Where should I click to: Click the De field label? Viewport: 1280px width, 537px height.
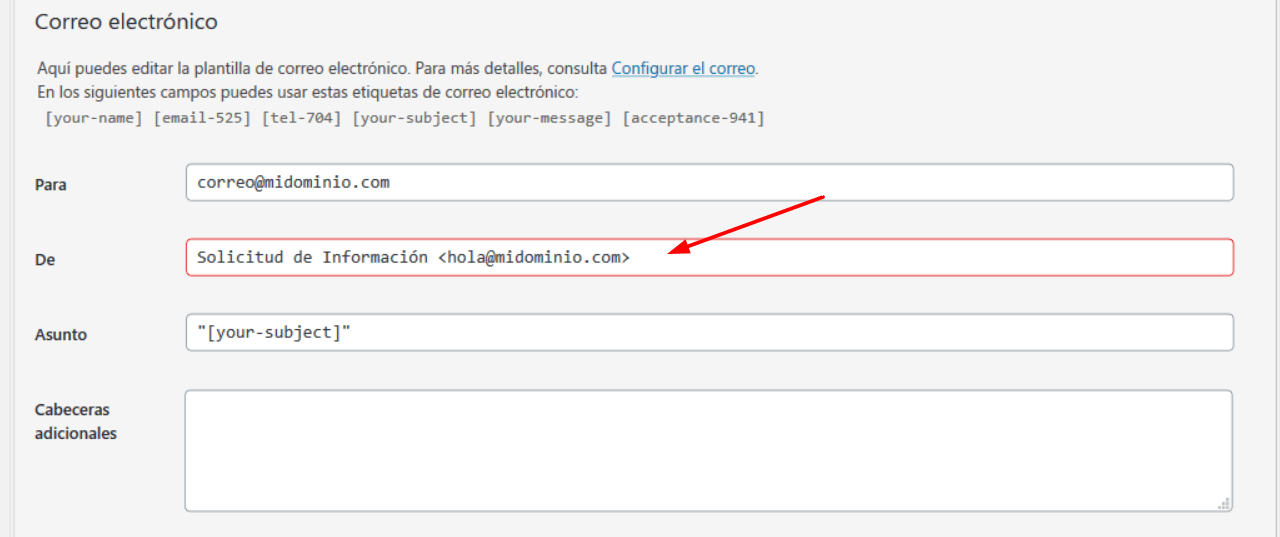pyautogui.click(x=45, y=260)
